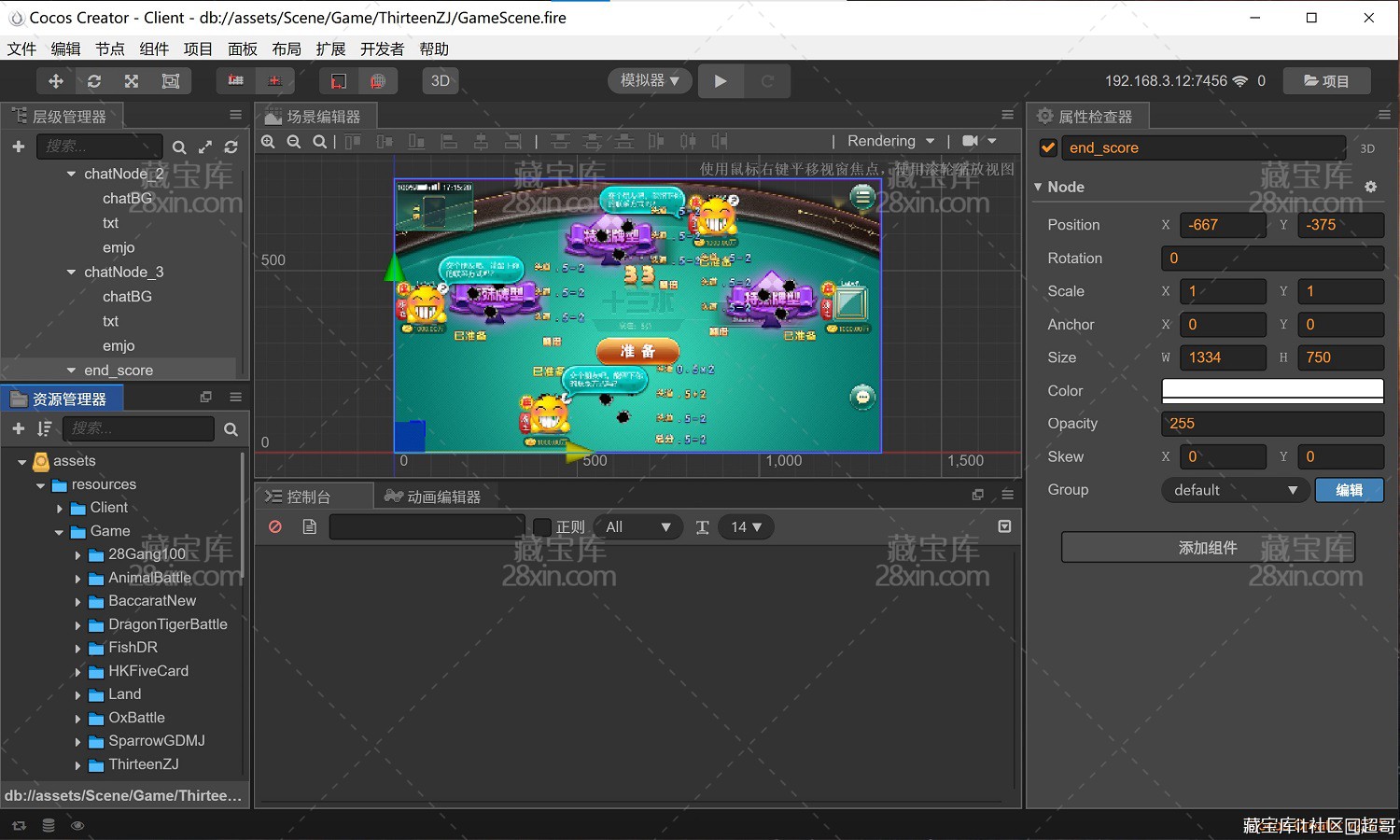Select the ThirteenZJ folder
The image size is (1400, 840).
point(143,764)
